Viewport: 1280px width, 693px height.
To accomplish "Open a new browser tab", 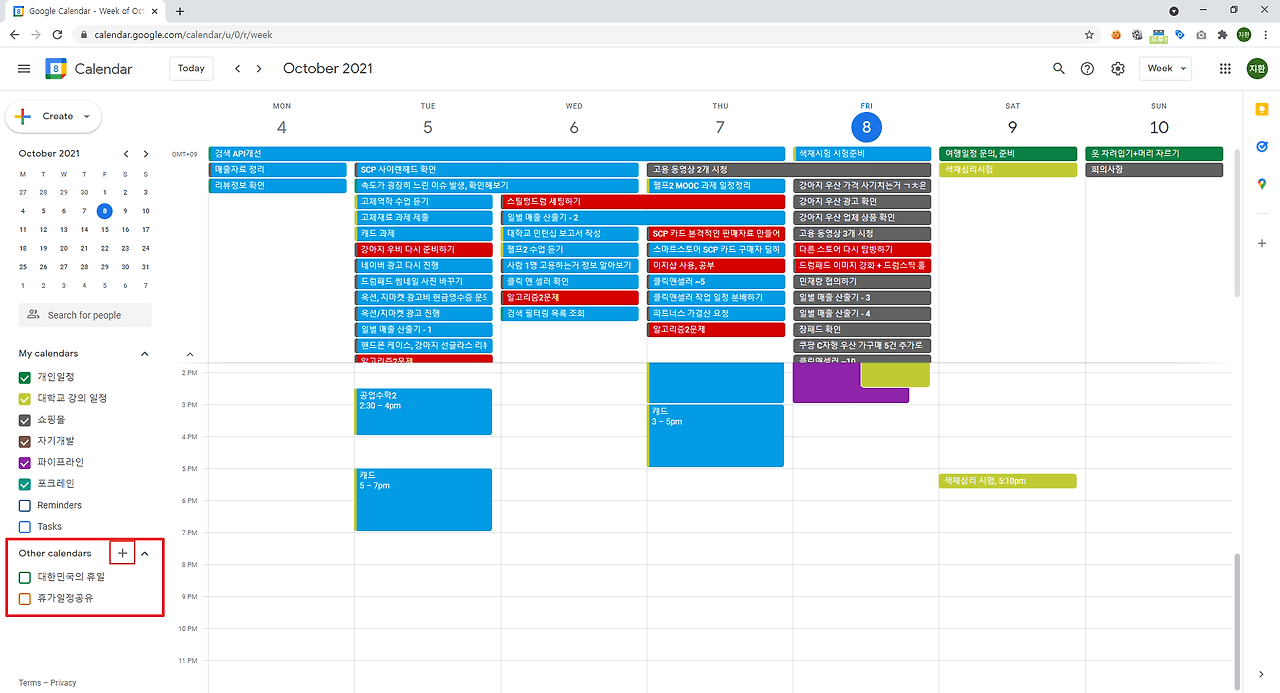I will (x=180, y=11).
